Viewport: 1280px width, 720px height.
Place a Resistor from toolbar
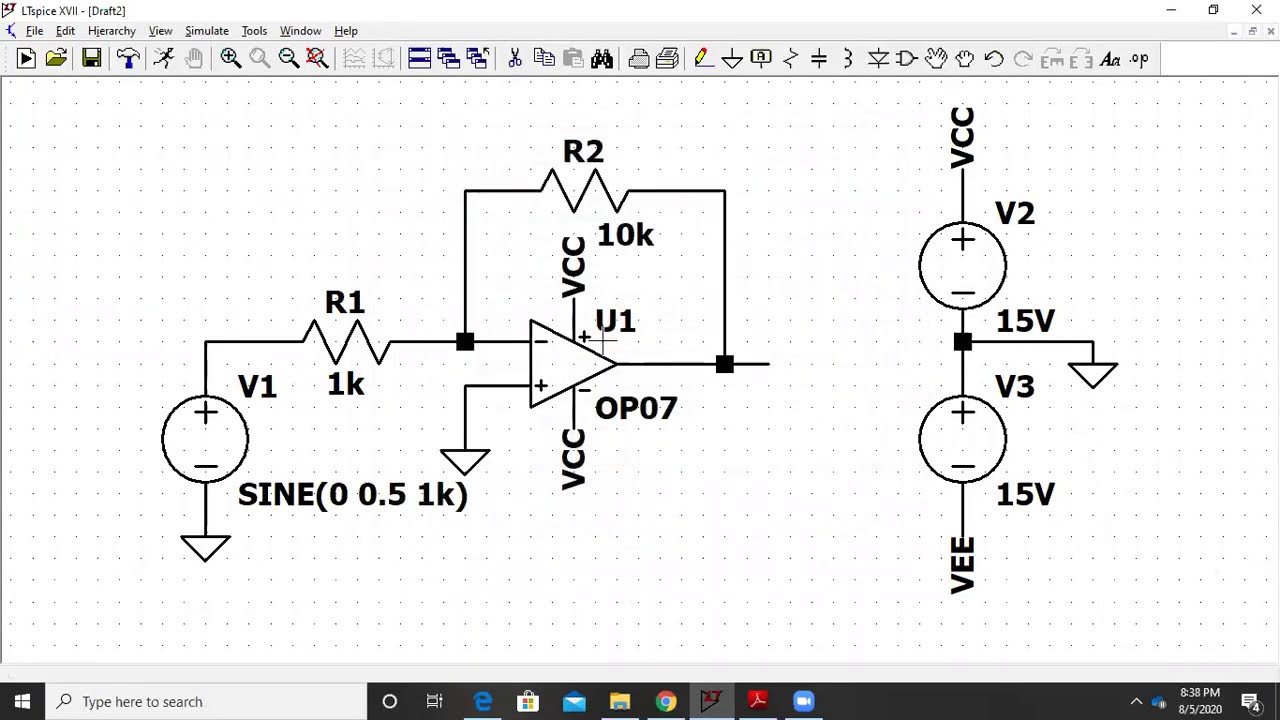(x=790, y=59)
